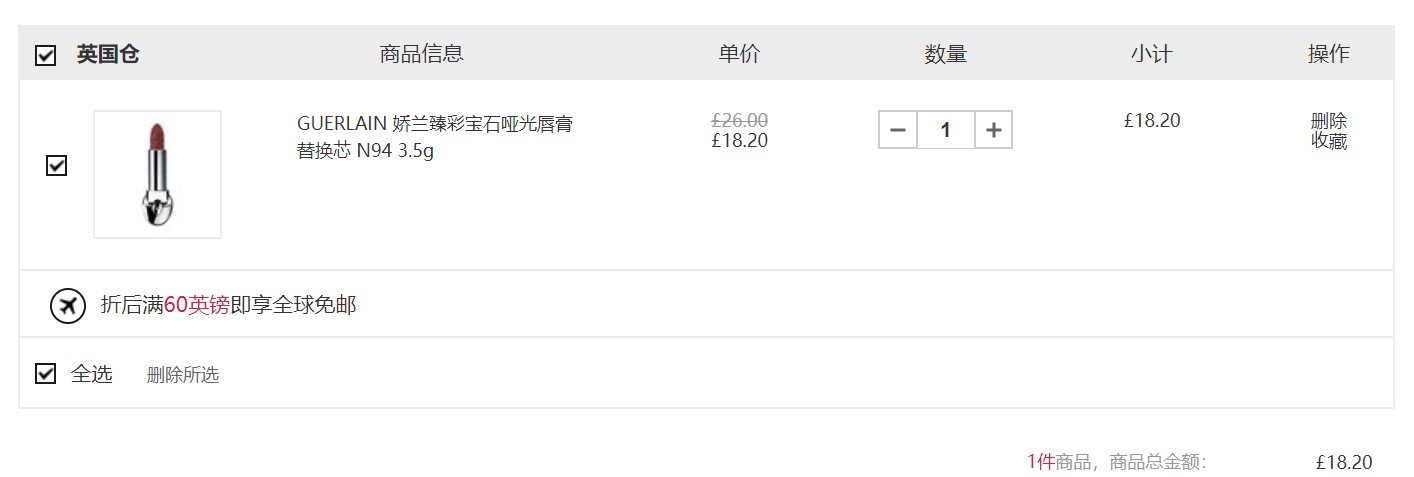Screen dimensions: 1414x477
Task: Click the 折后满60英镑即享全球免邮 promotion text
Action: click(229, 305)
